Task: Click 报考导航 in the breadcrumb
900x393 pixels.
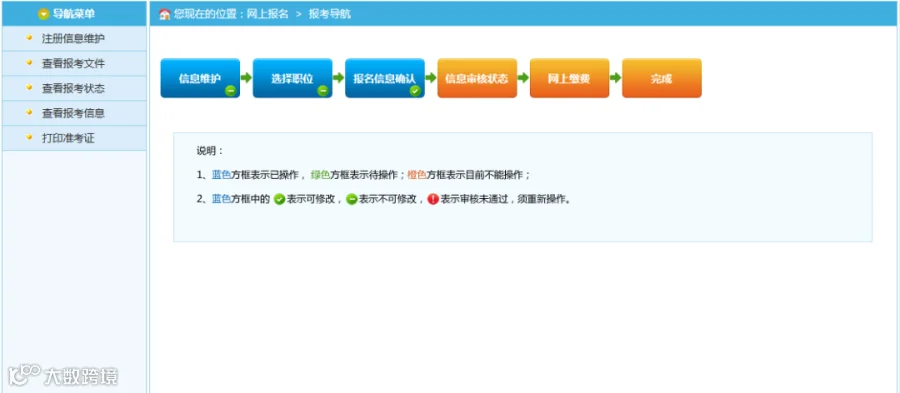Action: coord(329,14)
